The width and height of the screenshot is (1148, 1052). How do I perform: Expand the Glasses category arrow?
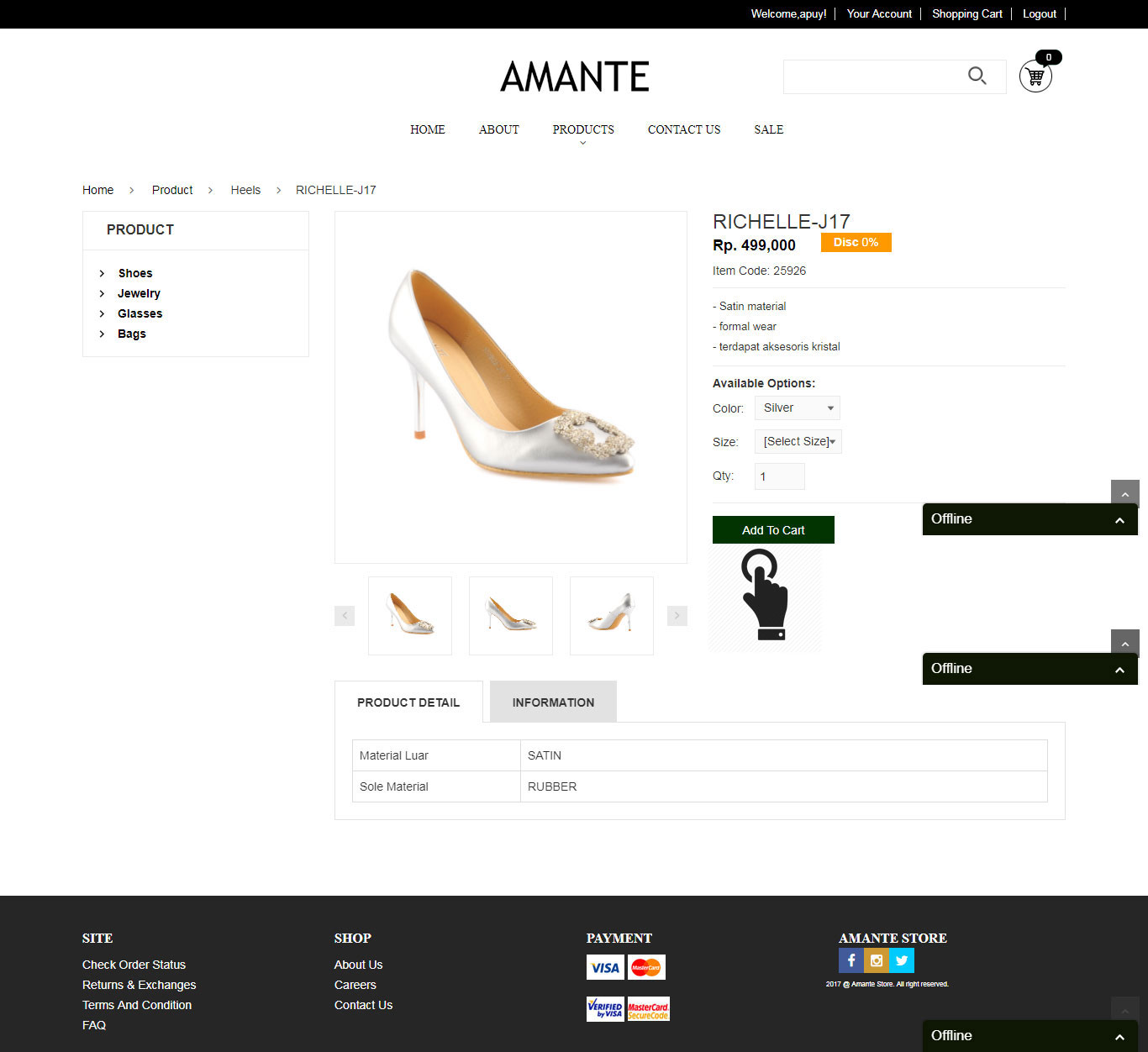coord(102,313)
